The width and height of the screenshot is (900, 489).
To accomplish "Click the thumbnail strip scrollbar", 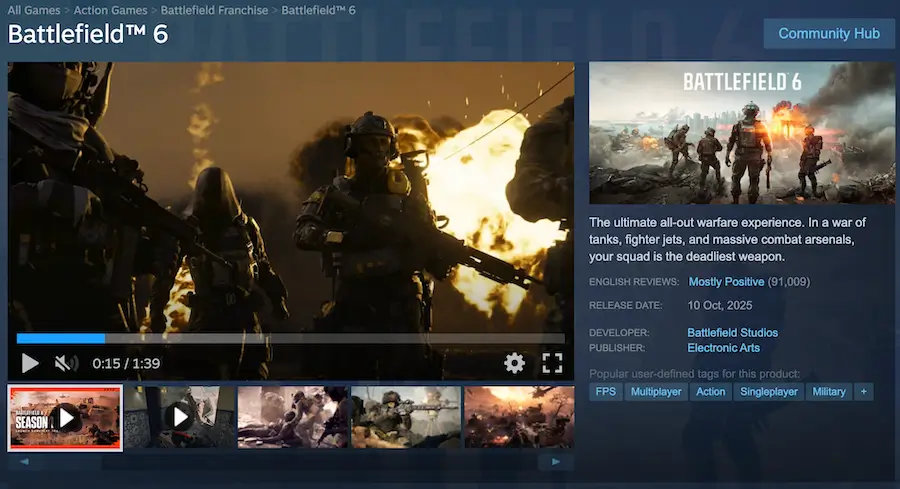I will (290, 461).
